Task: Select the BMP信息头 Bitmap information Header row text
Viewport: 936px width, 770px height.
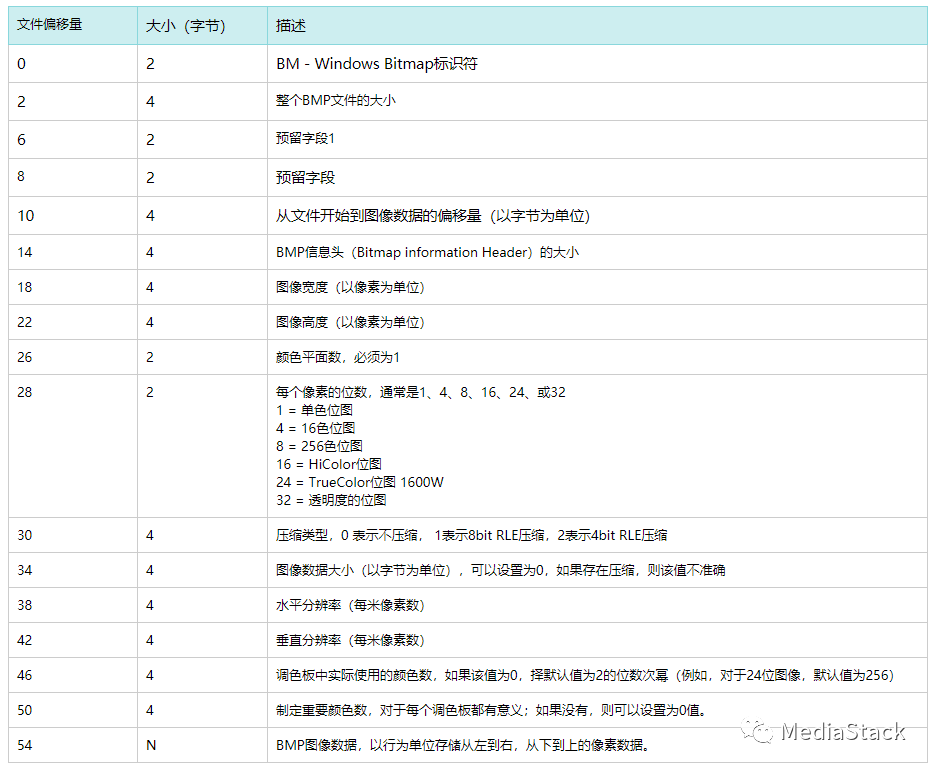Action: (427, 252)
